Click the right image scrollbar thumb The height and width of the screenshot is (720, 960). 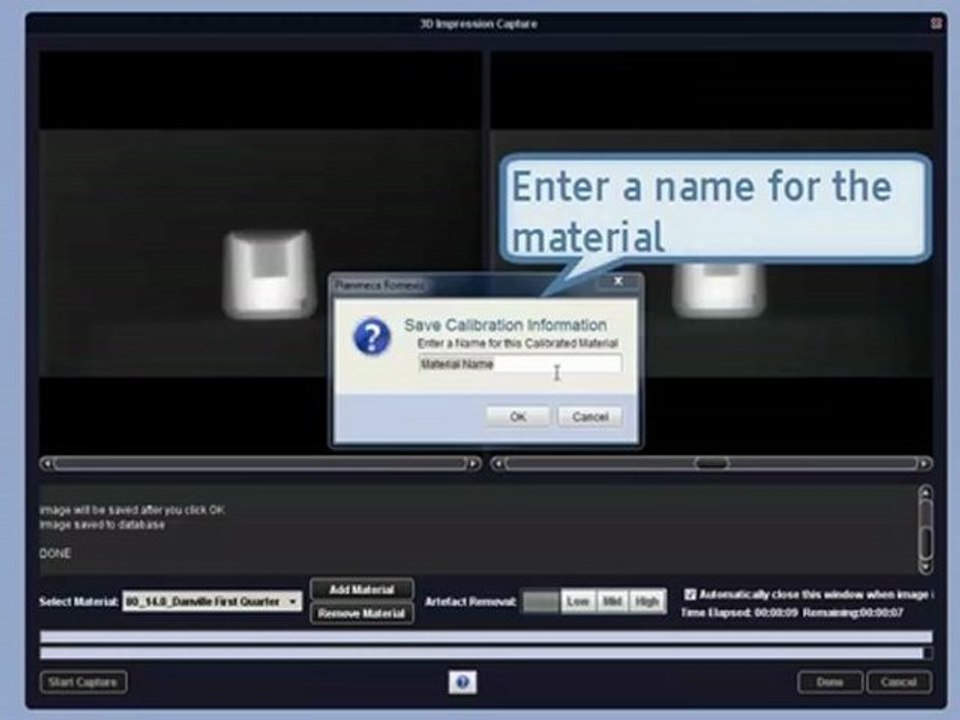pos(711,463)
